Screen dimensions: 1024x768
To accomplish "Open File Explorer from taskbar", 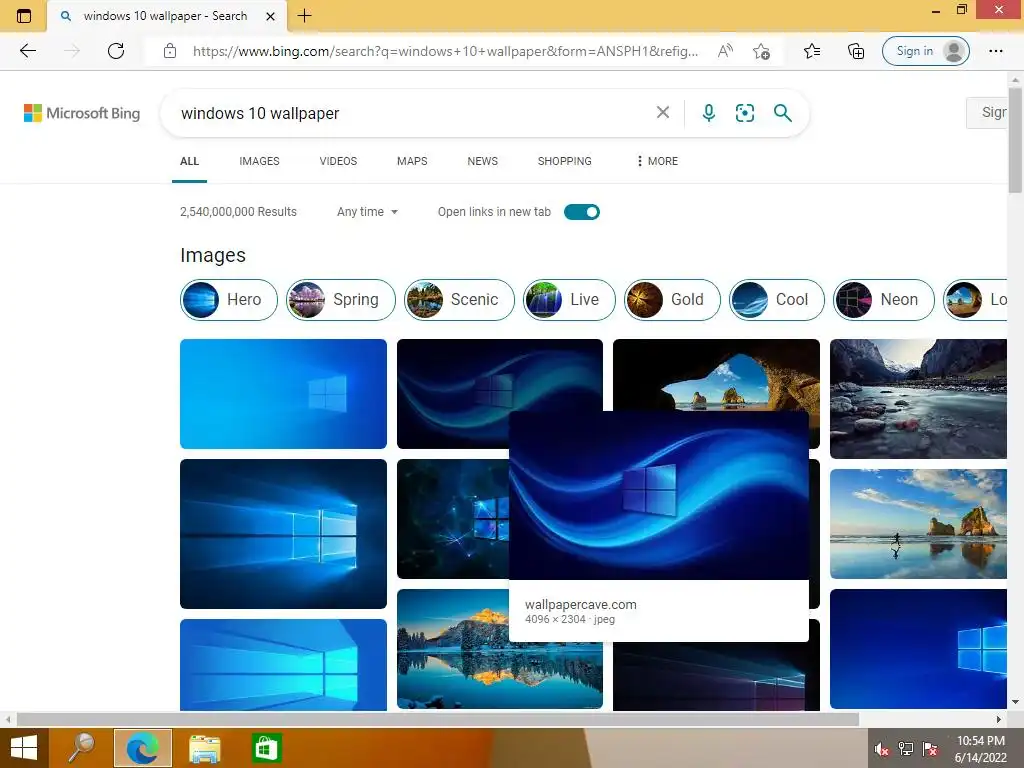I will pyautogui.click(x=204, y=749).
